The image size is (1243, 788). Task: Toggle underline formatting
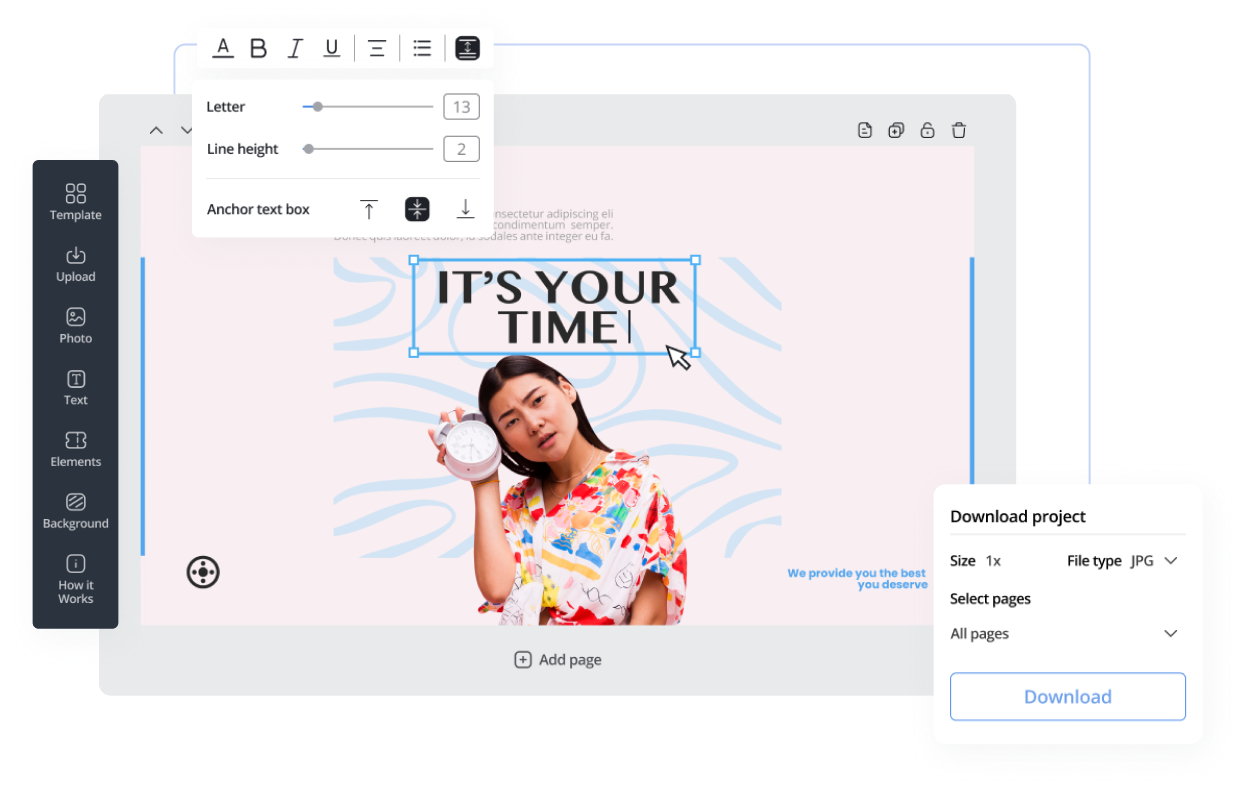click(332, 48)
